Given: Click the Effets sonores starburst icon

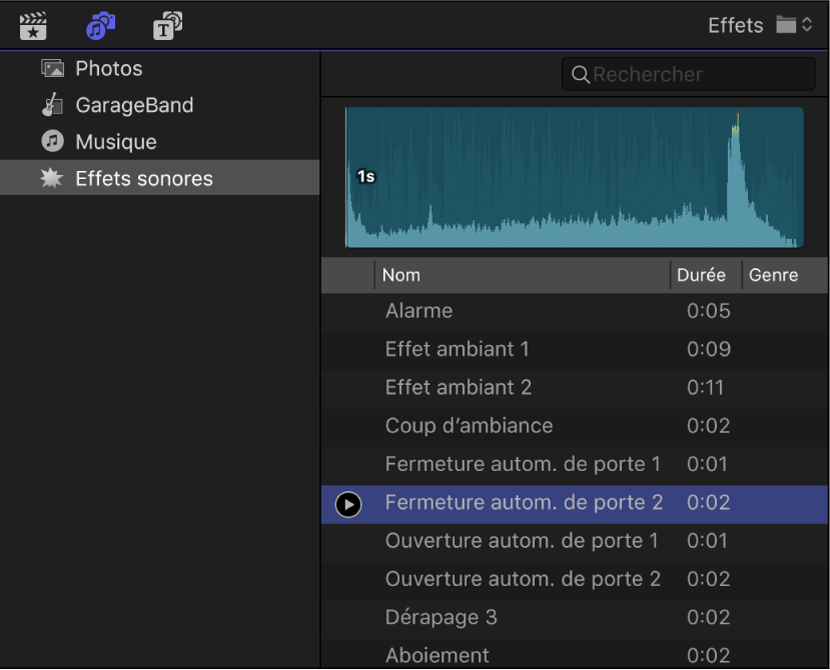Looking at the screenshot, I should pyautogui.click(x=50, y=178).
